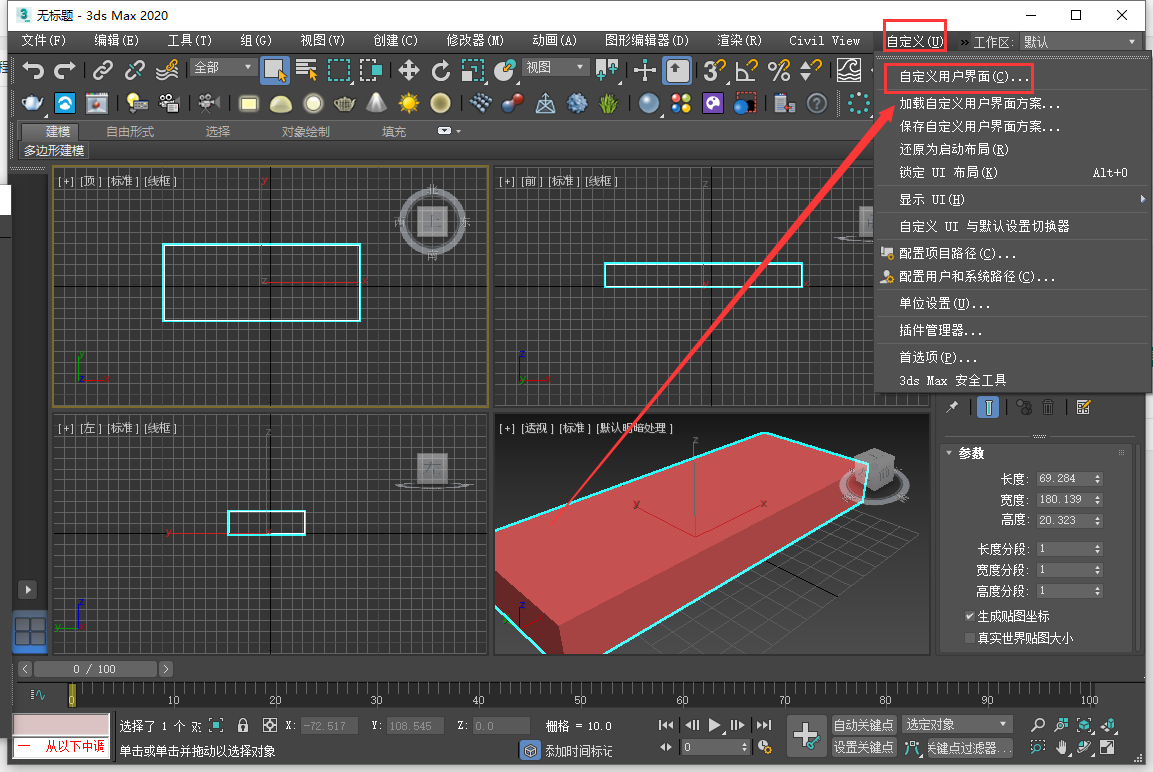Enable the 生成贴图坐标 checkbox
1153x772 pixels.
(970, 616)
